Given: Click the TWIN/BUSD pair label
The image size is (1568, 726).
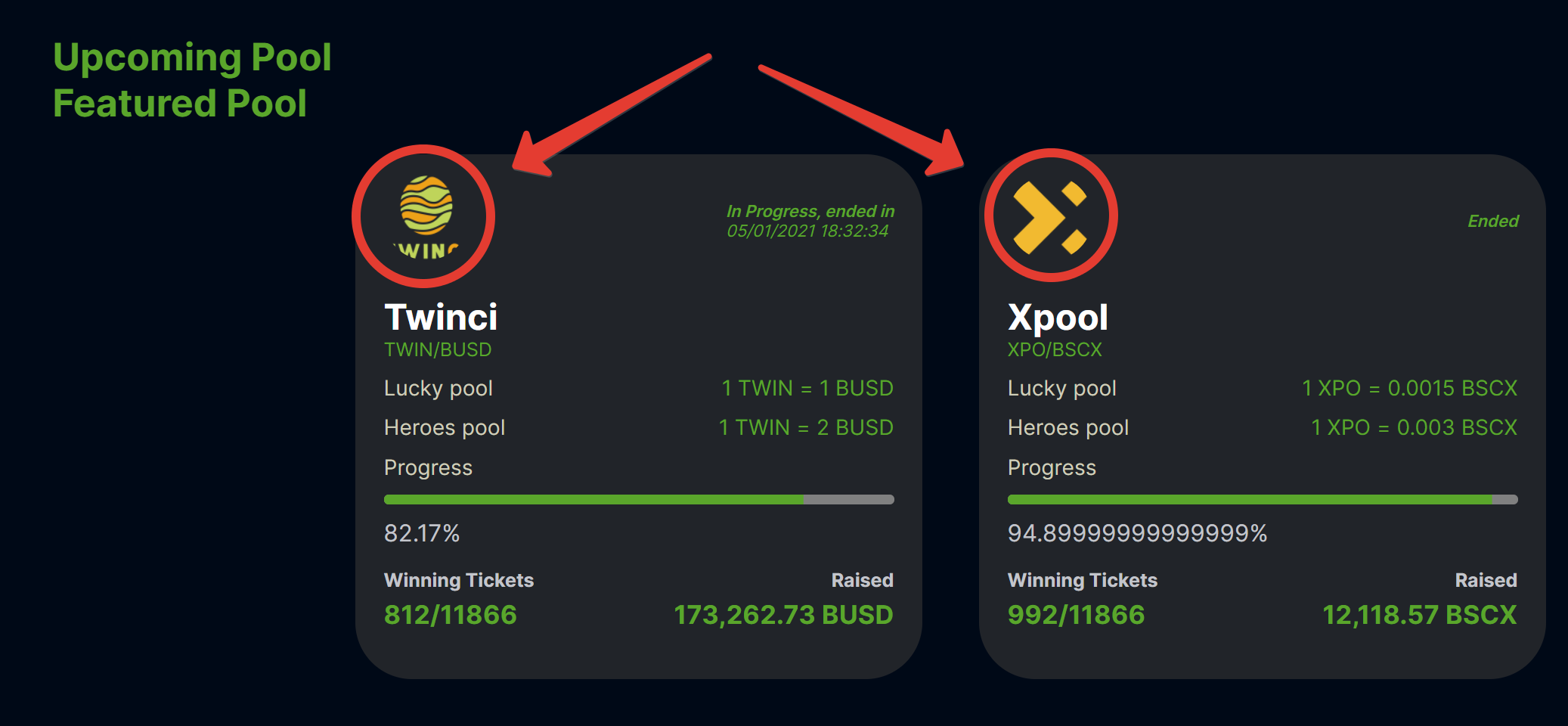Looking at the screenshot, I should pos(438,349).
